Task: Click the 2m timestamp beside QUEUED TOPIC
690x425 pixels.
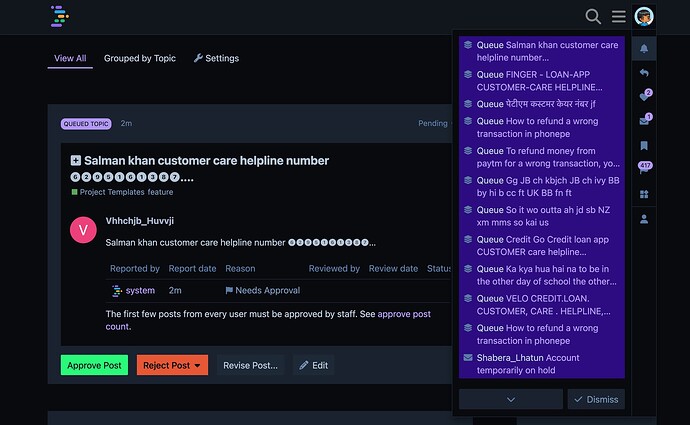Action: 126,124
